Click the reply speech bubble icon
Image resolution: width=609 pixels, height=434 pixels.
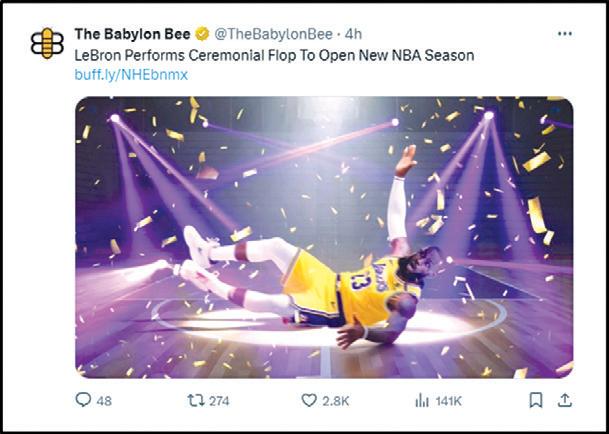84,400
